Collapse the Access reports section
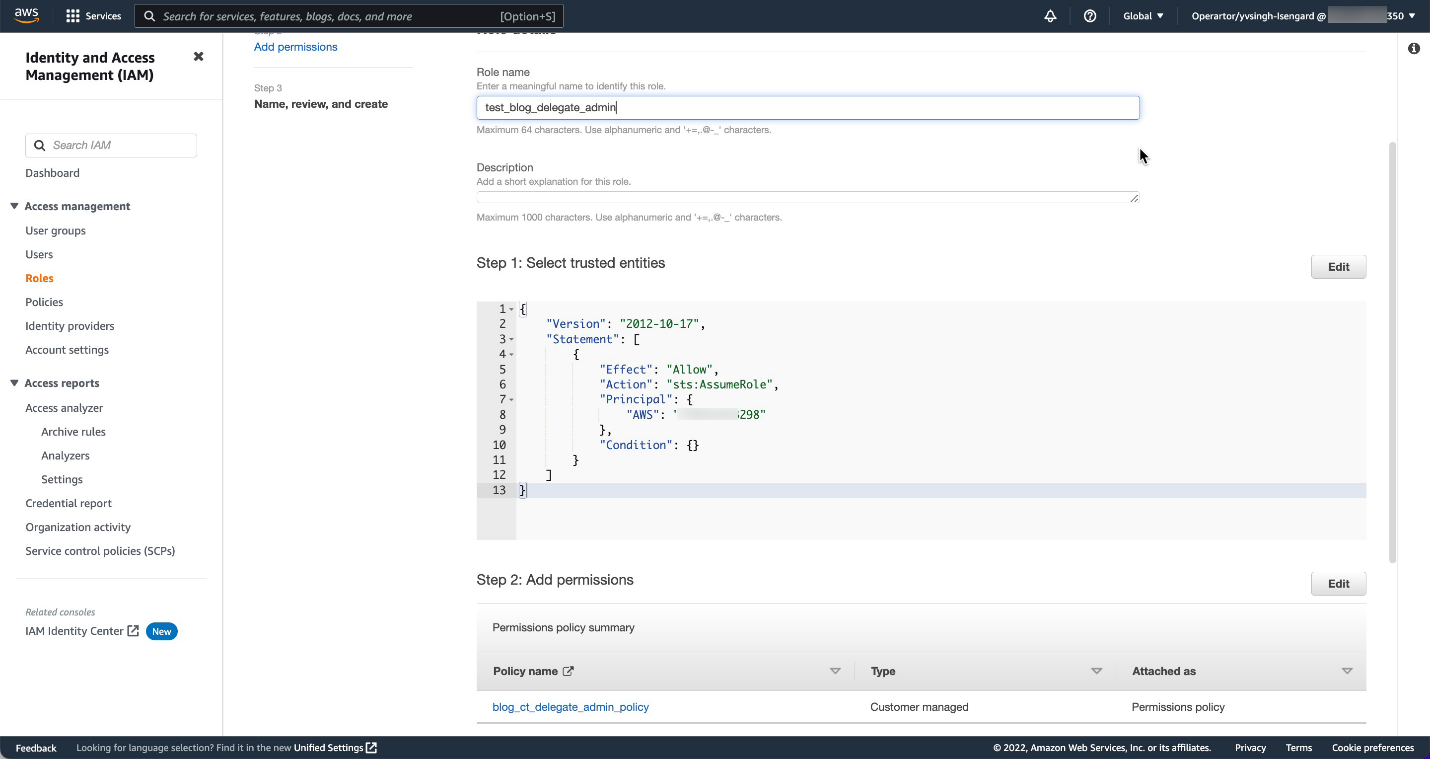The height and width of the screenshot is (759, 1430). 14,383
